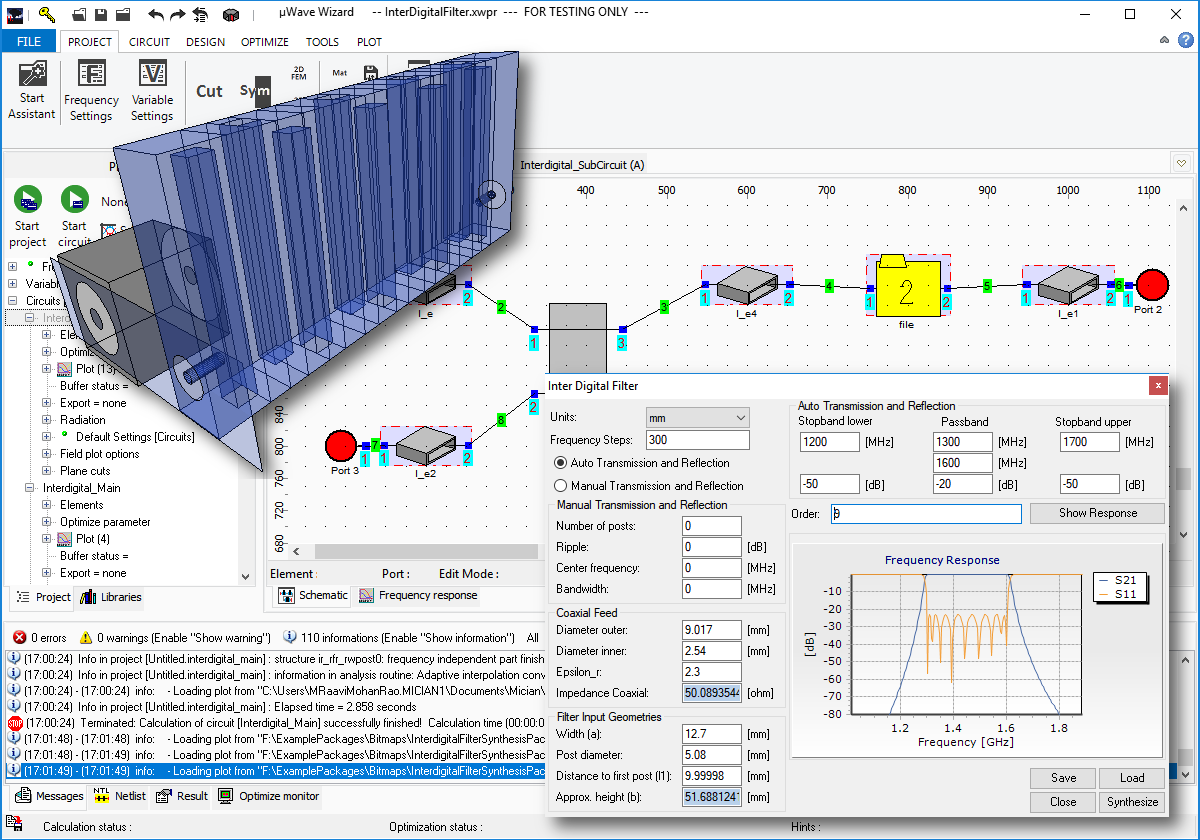The width and height of the screenshot is (1200, 840).
Task: Switch to the CIRCUIT ribbon tab
Action: click(149, 42)
